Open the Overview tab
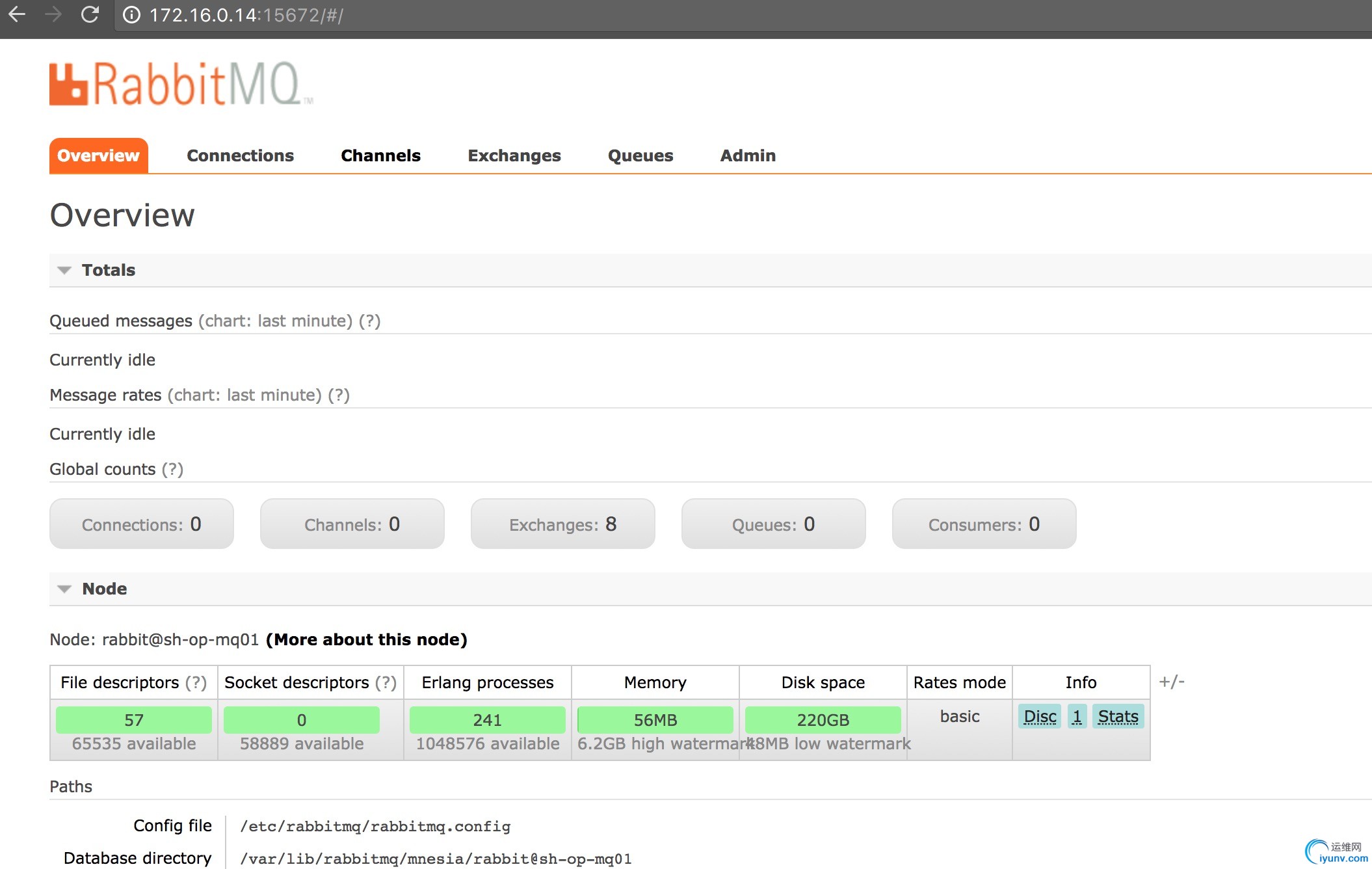 pyautogui.click(x=98, y=155)
